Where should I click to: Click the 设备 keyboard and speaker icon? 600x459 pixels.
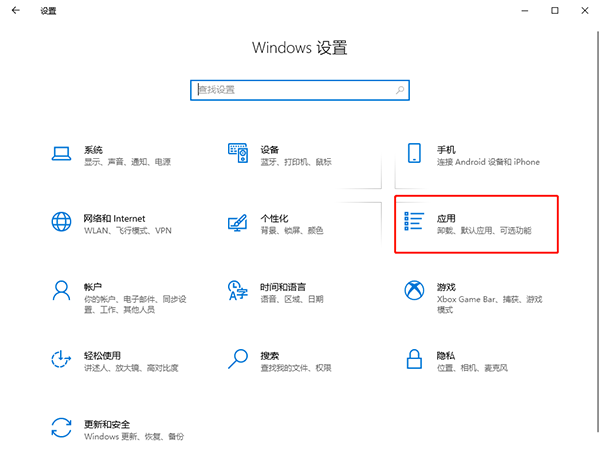238,153
